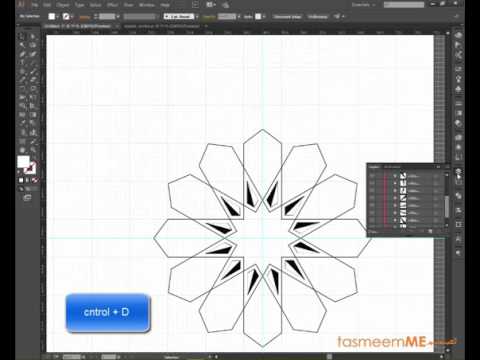Click the Preferences button
Image resolution: width=480 pixels, height=360 pixels.
(318, 16)
